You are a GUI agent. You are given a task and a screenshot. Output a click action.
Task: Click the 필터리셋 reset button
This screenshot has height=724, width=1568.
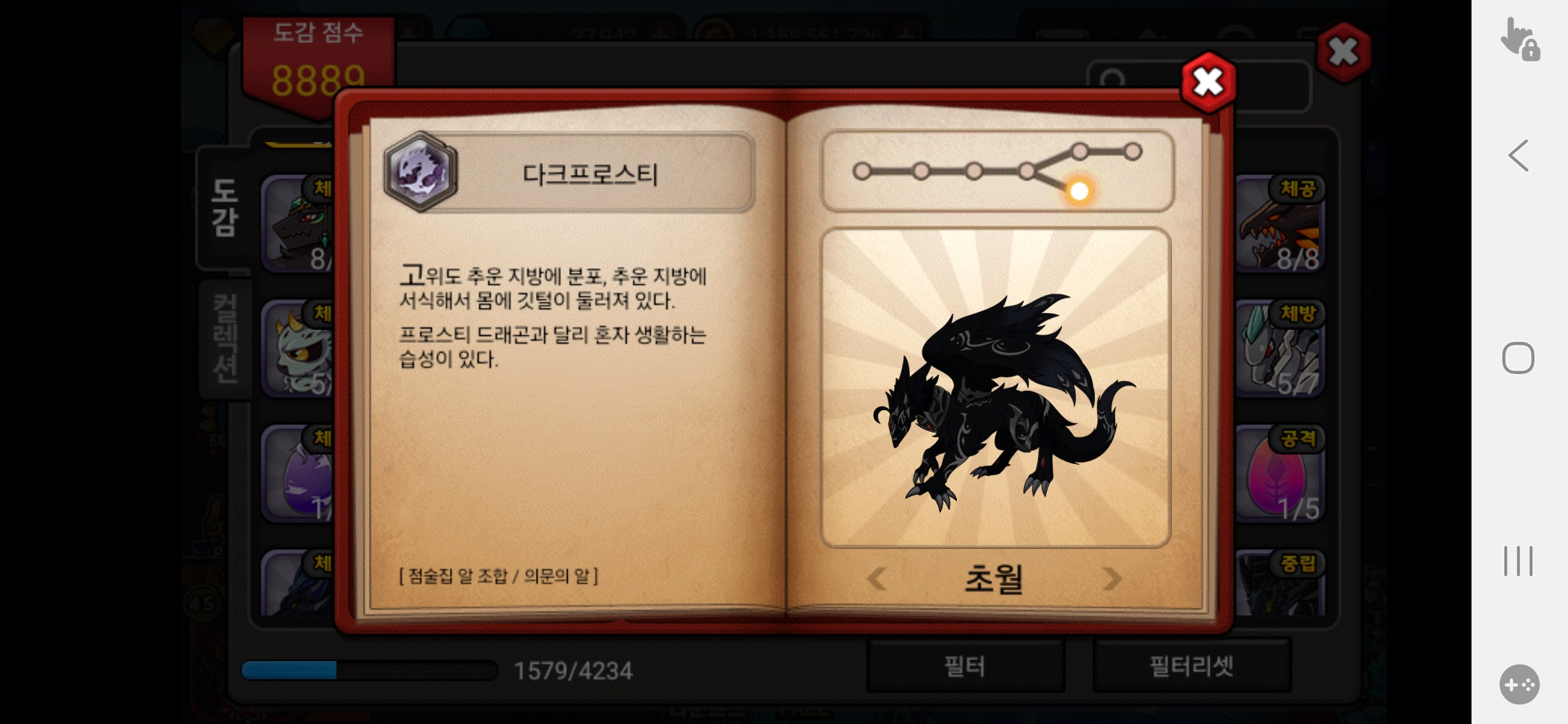[1191, 666]
